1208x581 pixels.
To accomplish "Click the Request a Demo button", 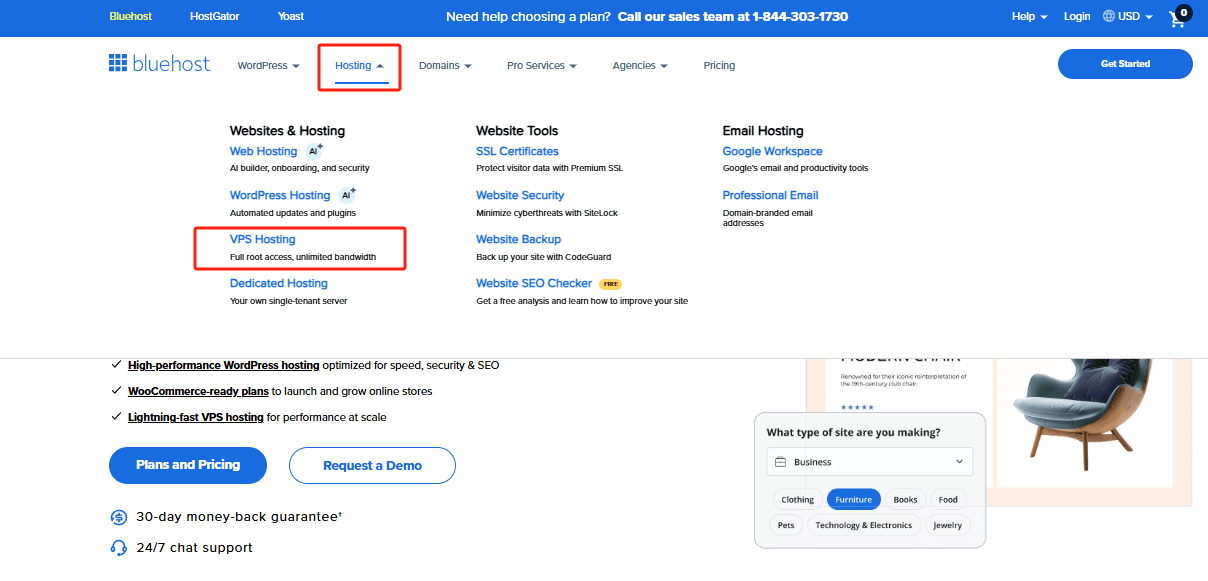I will point(372,465).
